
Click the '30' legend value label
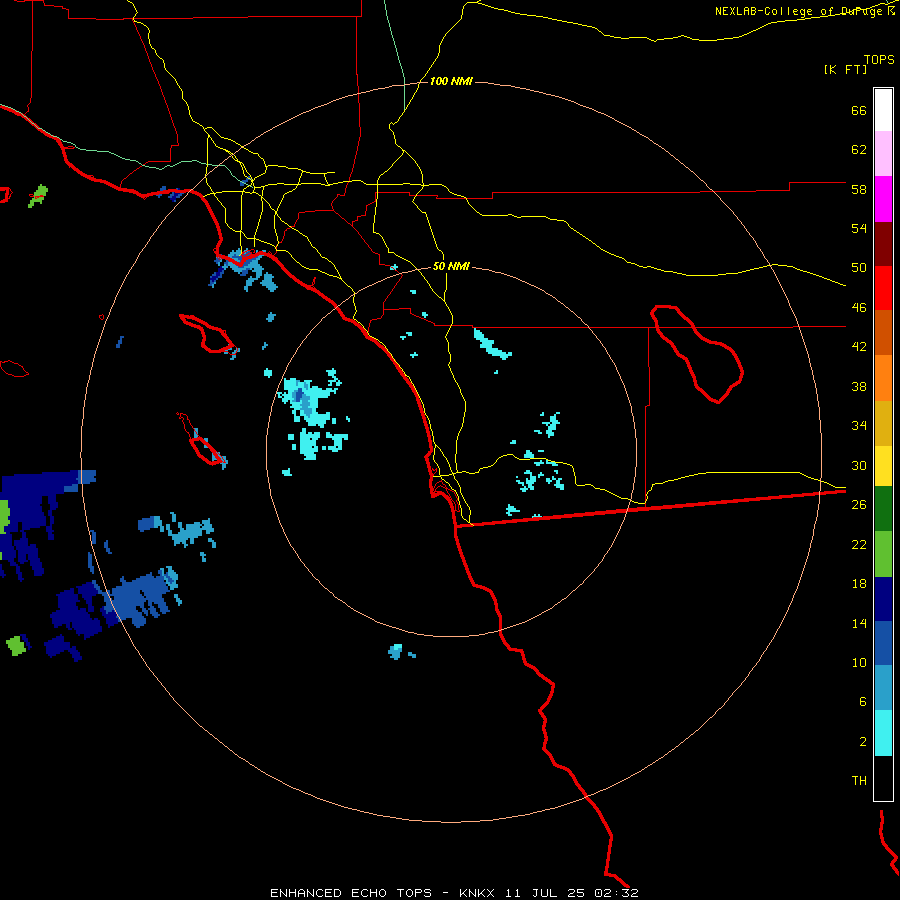click(859, 465)
